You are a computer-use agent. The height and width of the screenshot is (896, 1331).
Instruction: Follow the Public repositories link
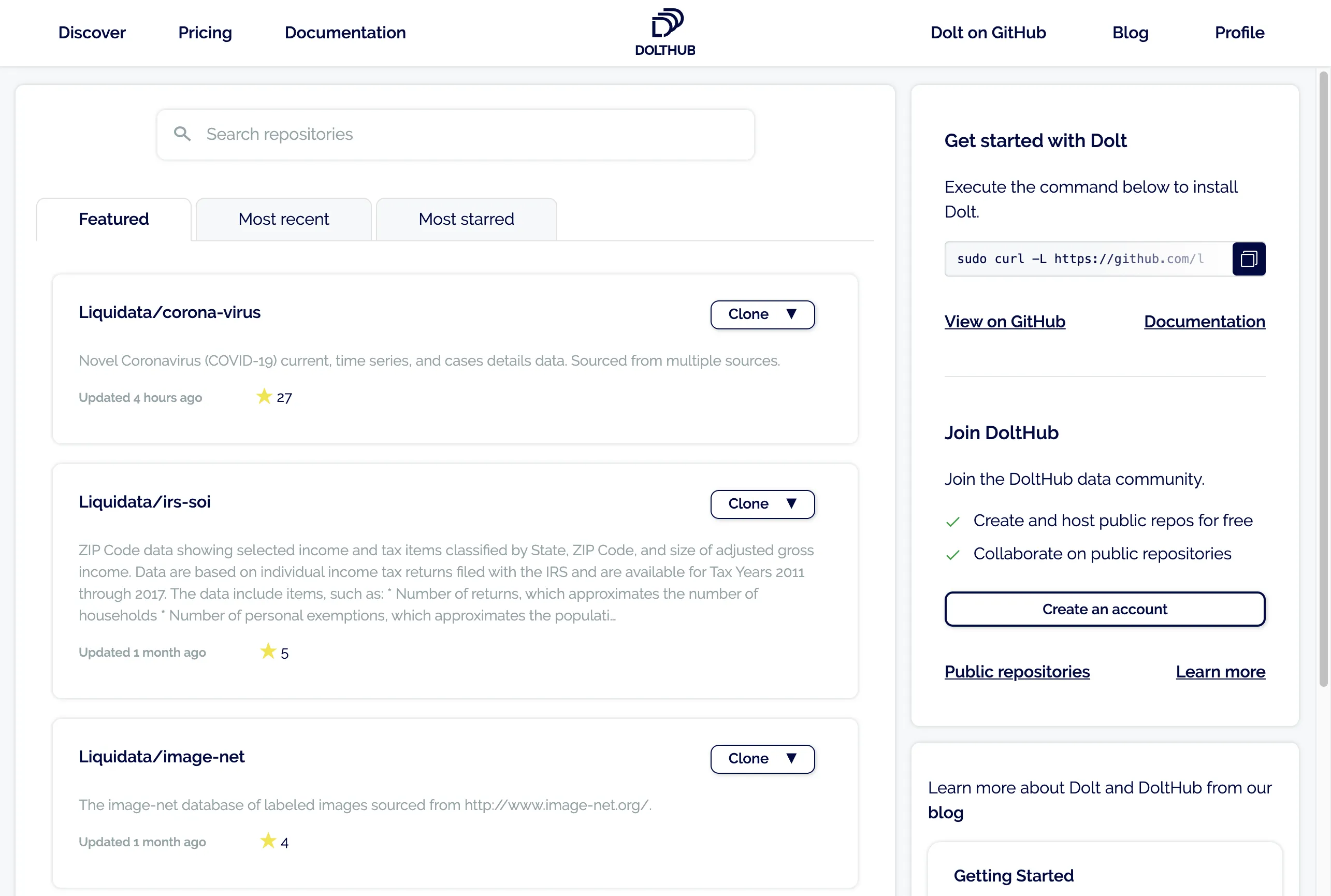tap(1017, 672)
